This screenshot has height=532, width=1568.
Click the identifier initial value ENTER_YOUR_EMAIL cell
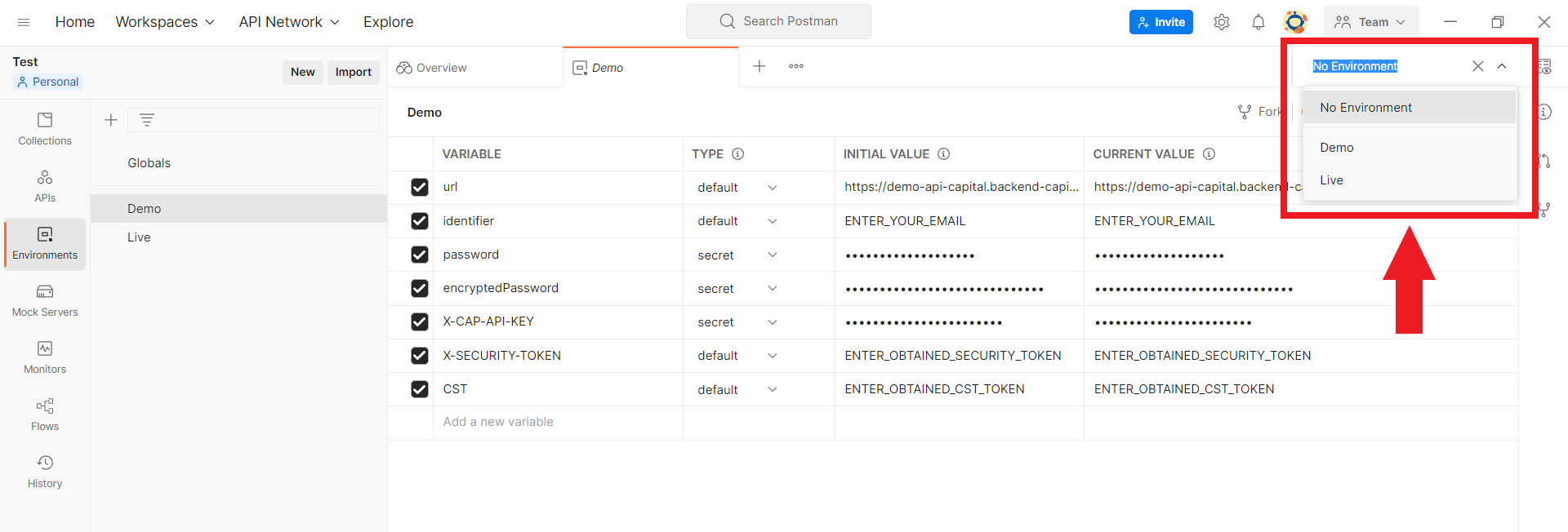click(x=959, y=221)
